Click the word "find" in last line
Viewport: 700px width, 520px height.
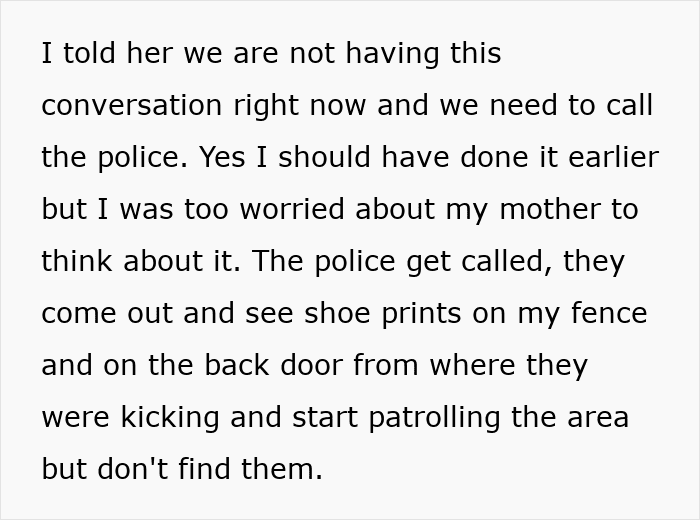pyautogui.click(x=212, y=469)
